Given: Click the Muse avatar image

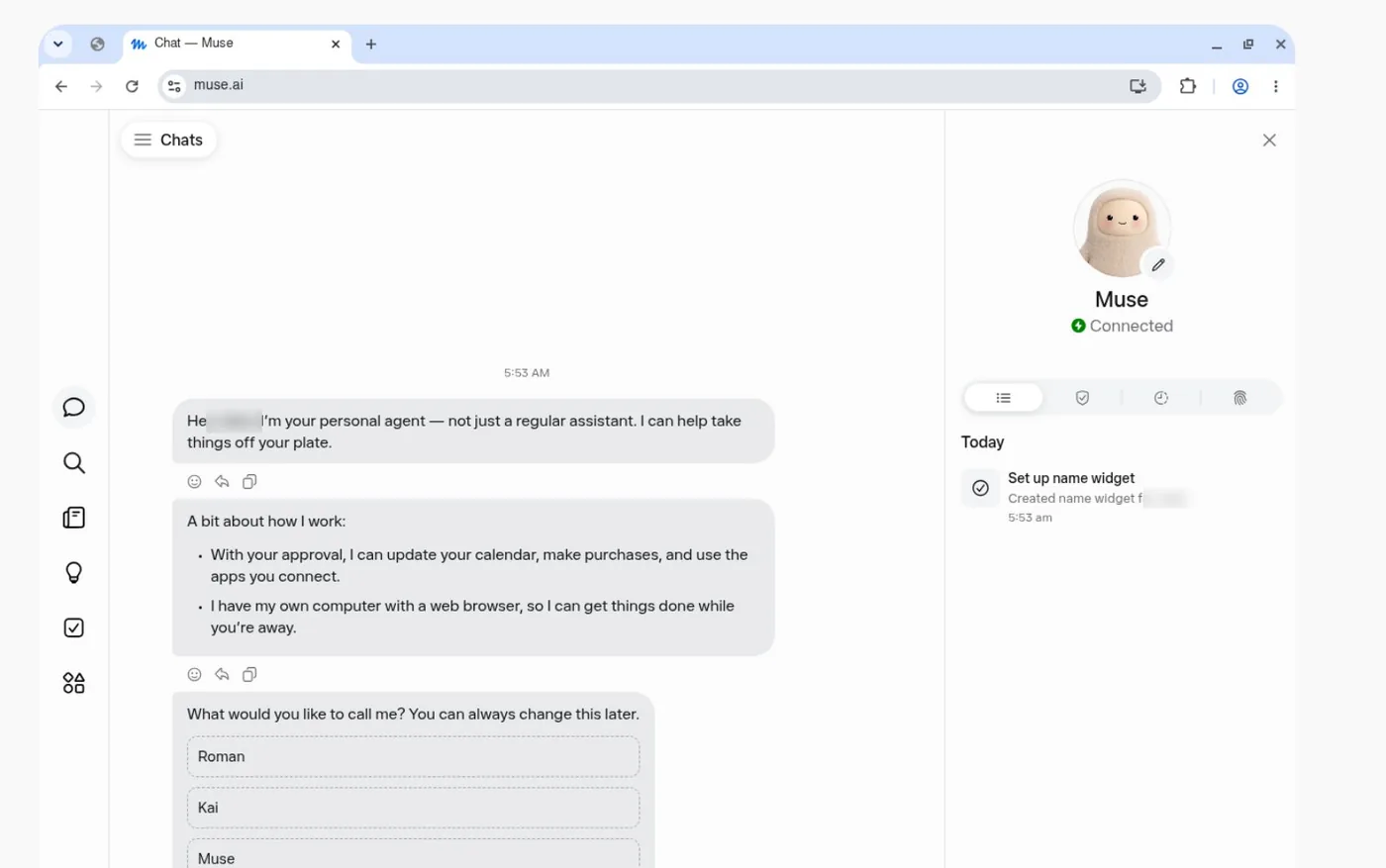Looking at the screenshot, I should pyautogui.click(x=1122, y=229).
